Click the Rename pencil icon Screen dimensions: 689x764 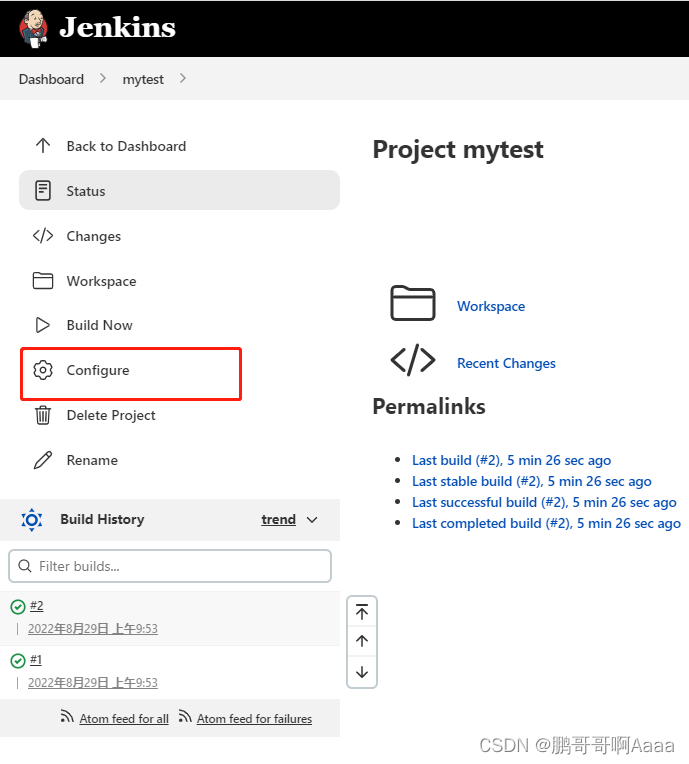click(x=43, y=460)
